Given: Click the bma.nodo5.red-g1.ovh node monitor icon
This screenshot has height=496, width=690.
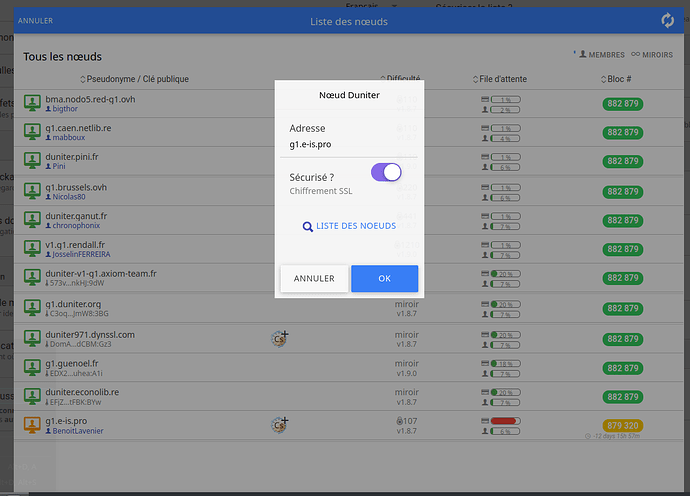Looking at the screenshot, I should (32, 104).
